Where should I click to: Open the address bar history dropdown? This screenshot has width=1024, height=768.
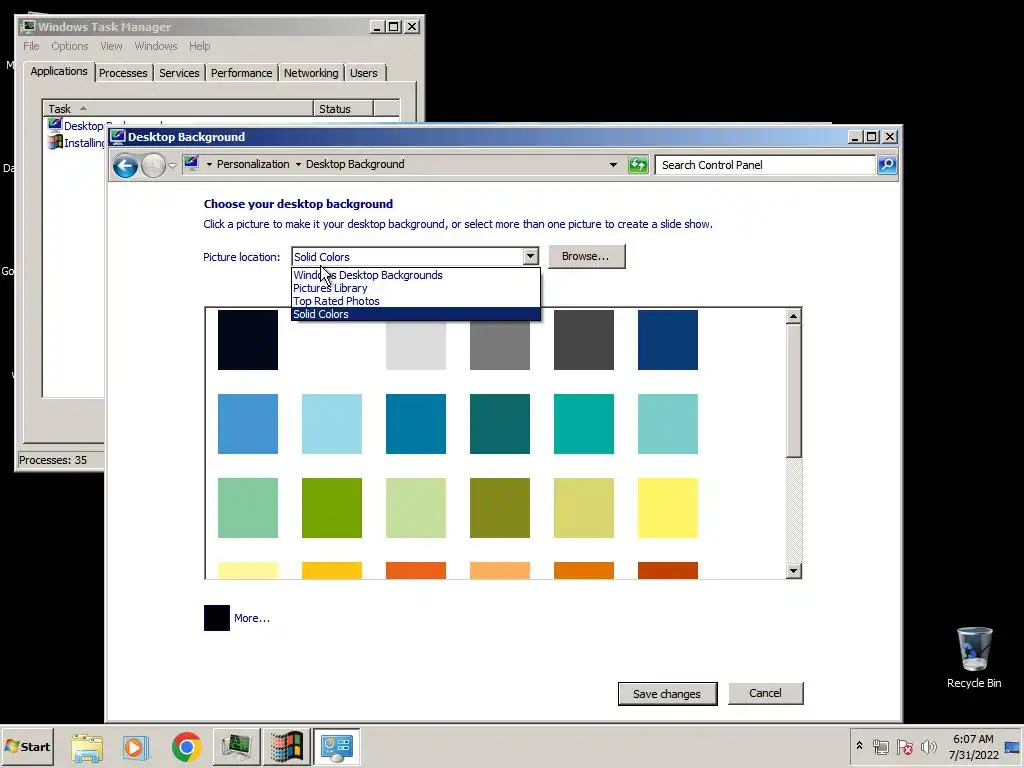click(x=613, y=165)
